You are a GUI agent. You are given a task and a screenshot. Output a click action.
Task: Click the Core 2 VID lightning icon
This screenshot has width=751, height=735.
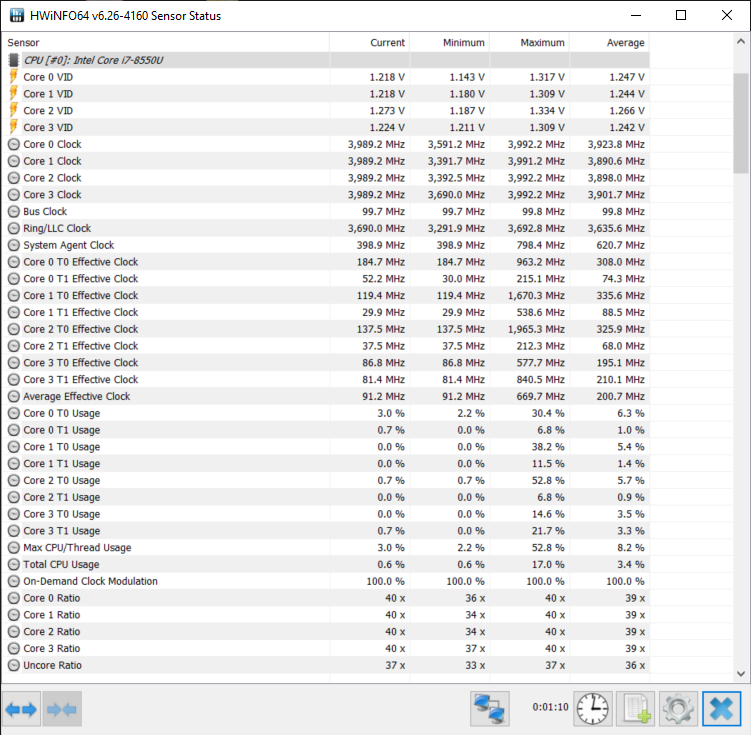[14, 110]
